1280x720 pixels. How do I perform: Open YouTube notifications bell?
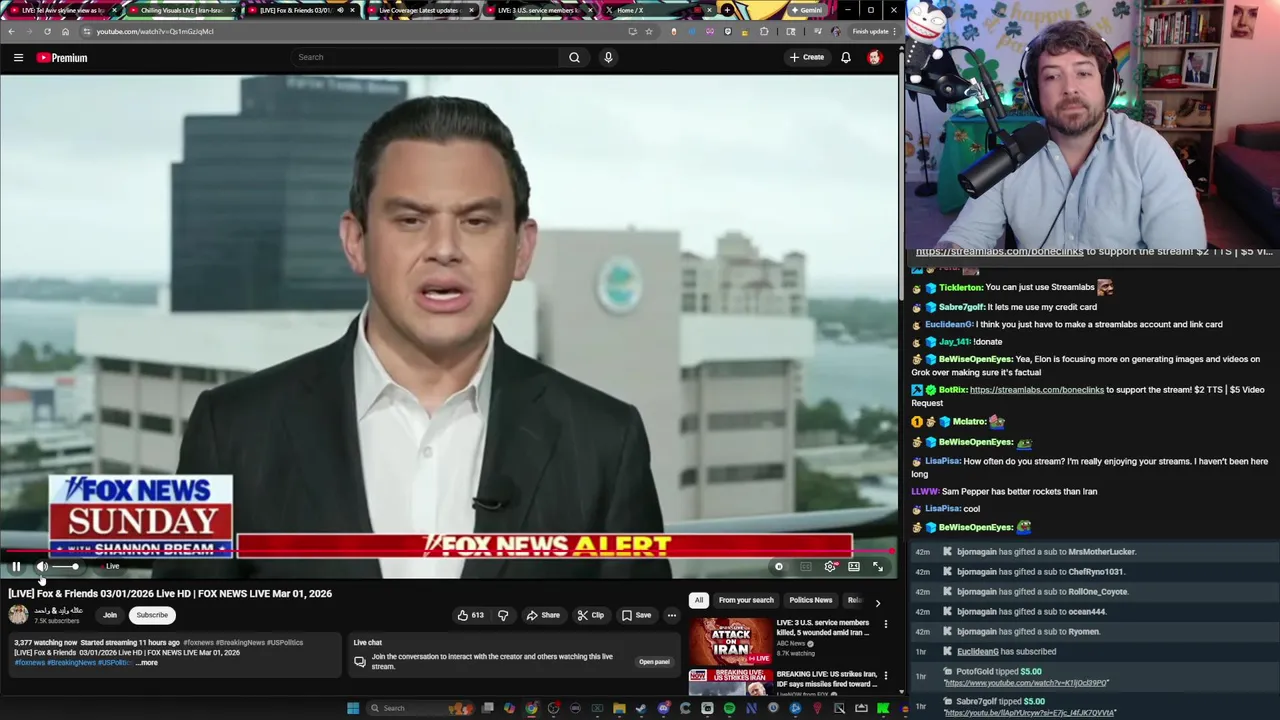tap(845, 57)
